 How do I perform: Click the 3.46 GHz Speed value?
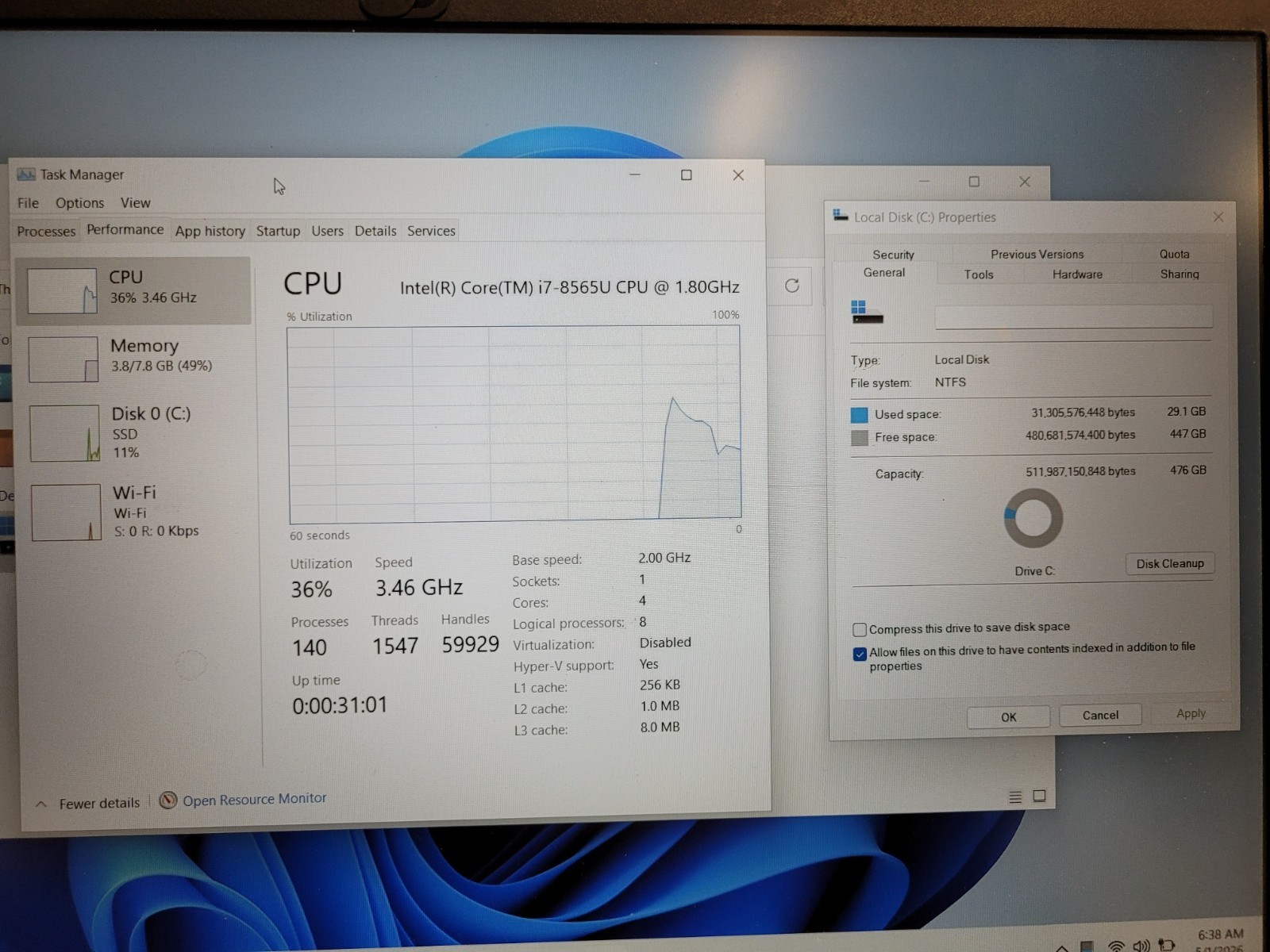point(419,588)
